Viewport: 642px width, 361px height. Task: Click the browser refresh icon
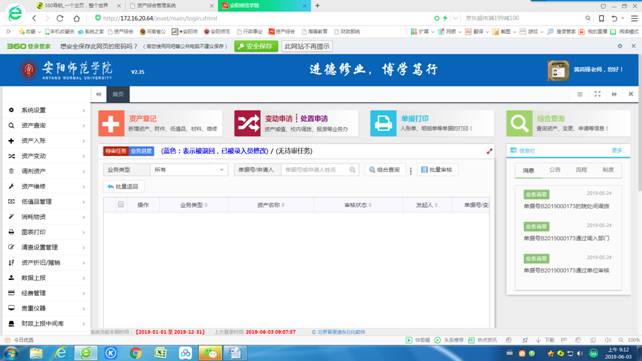click(60, 18)
